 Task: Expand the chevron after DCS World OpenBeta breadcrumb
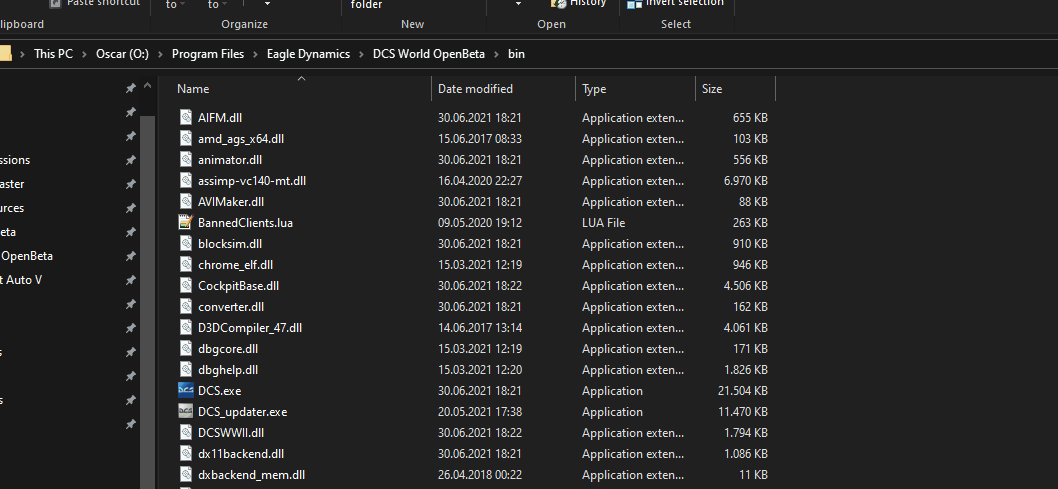pos(497,54)
